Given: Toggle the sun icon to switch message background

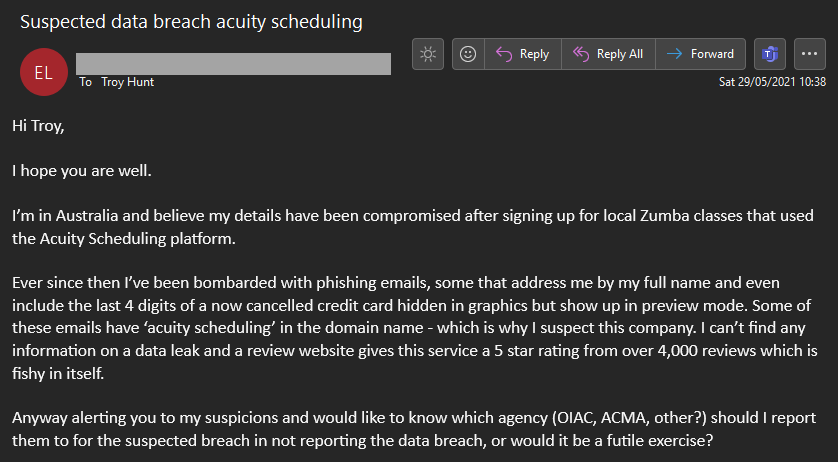Looking at the screenshot, I should click(x=428, y=54).
